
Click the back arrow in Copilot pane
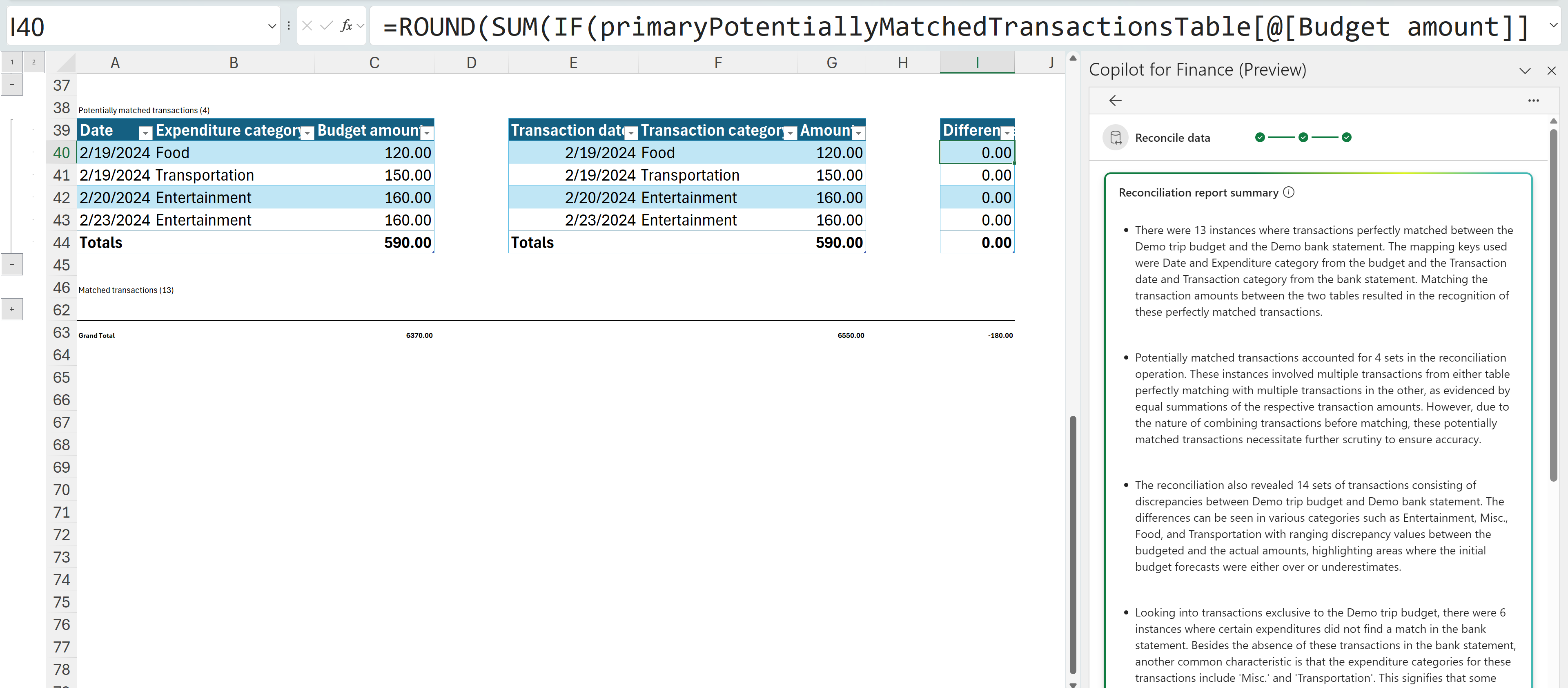tap(1114, 101)
